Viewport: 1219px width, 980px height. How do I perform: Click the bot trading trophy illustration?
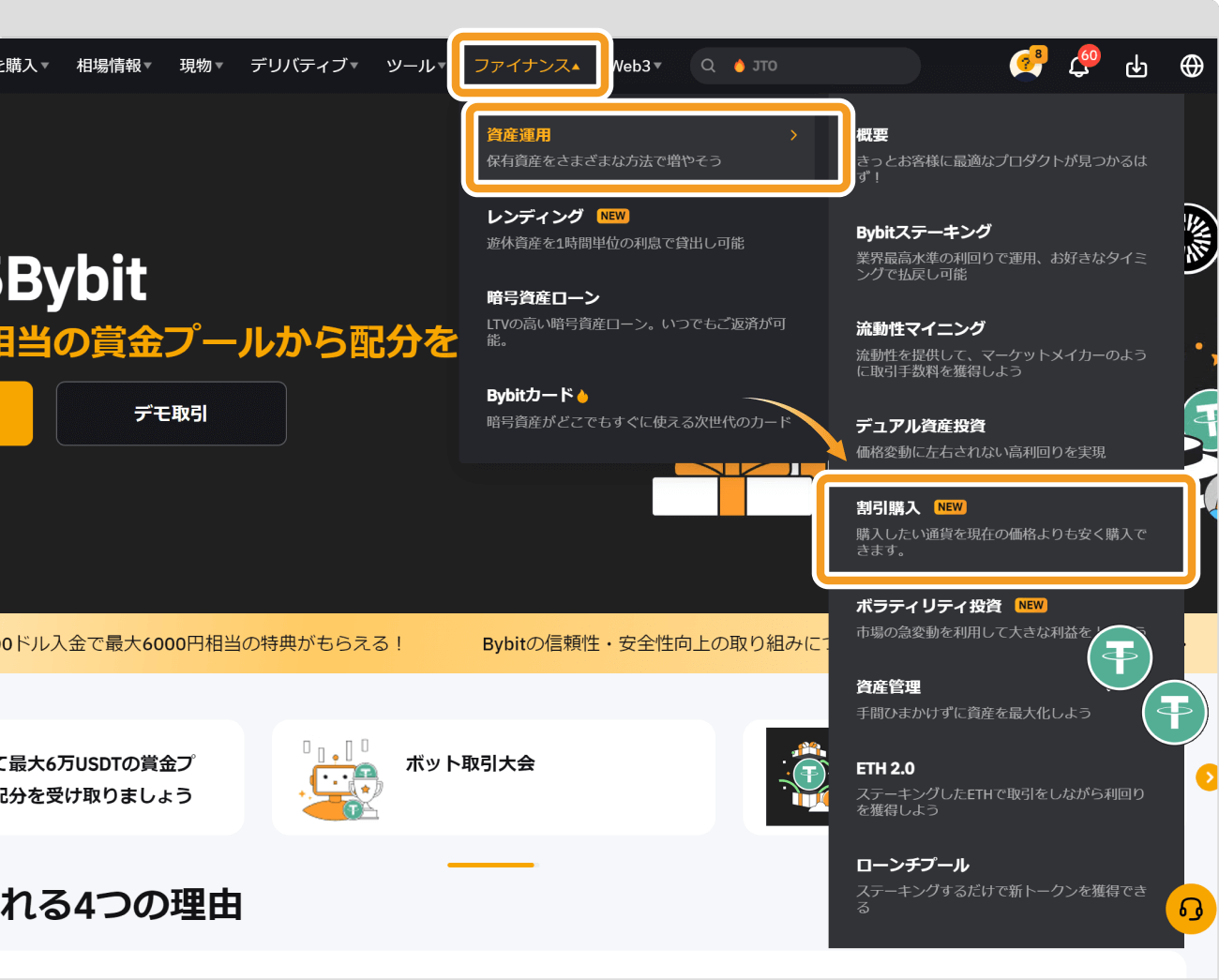click(x=343, y=779)
